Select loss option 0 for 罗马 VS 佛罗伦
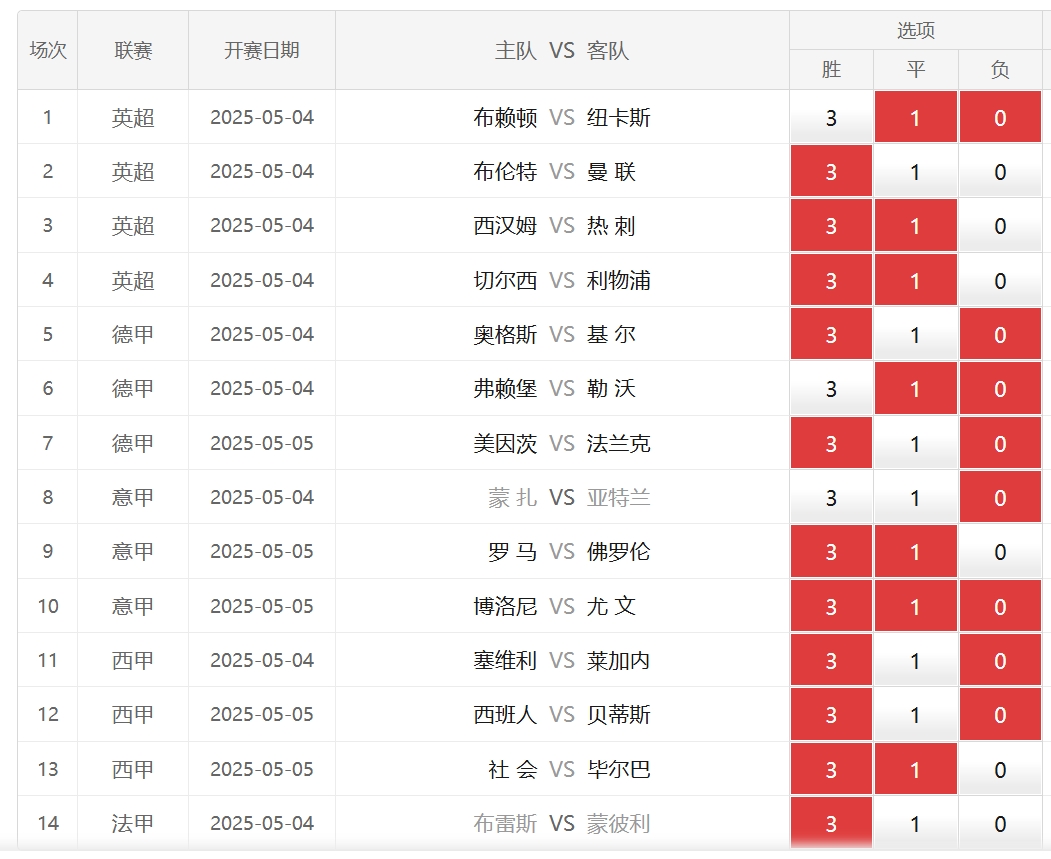The image size is (1051, 859). coord(1000,551)
